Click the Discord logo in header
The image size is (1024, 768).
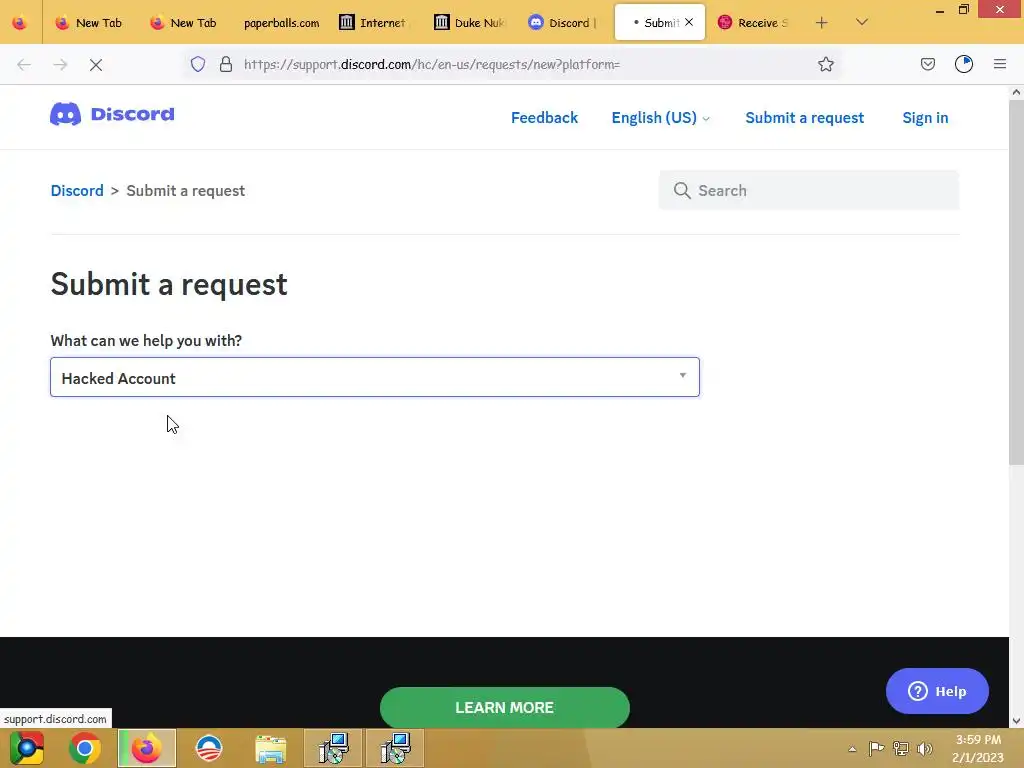(x=112, y=114)
